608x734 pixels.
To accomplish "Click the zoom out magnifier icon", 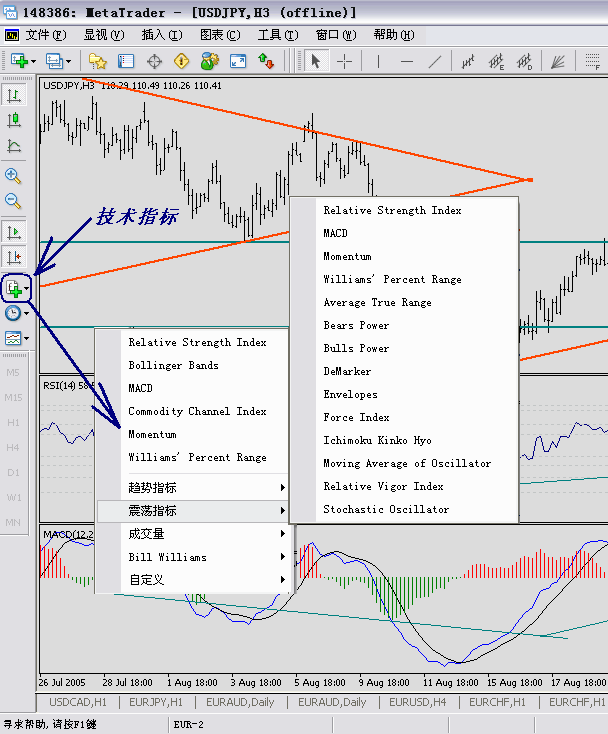I will point(13,201).
